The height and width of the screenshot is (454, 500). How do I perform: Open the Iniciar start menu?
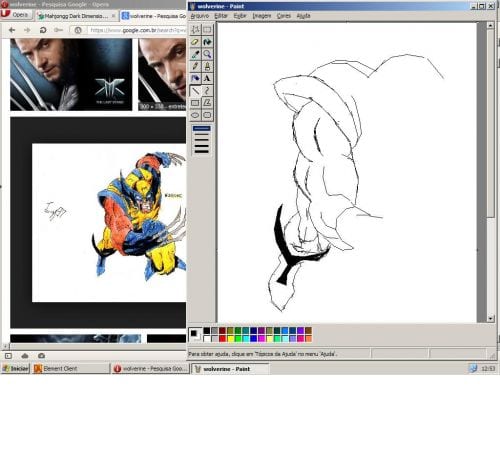click(16, 369)
